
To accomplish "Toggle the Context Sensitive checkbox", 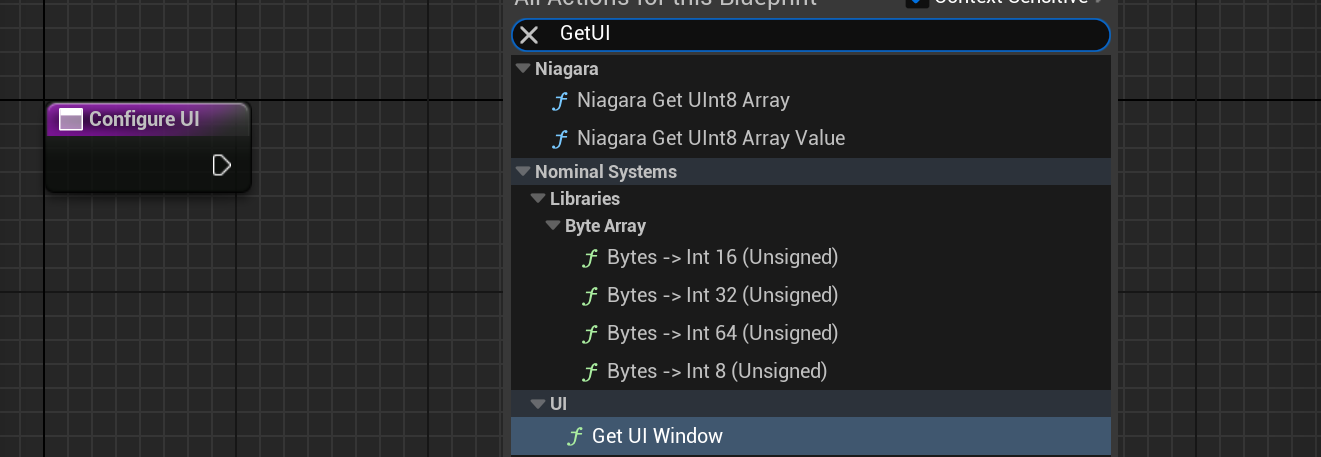I will point(915,3).
